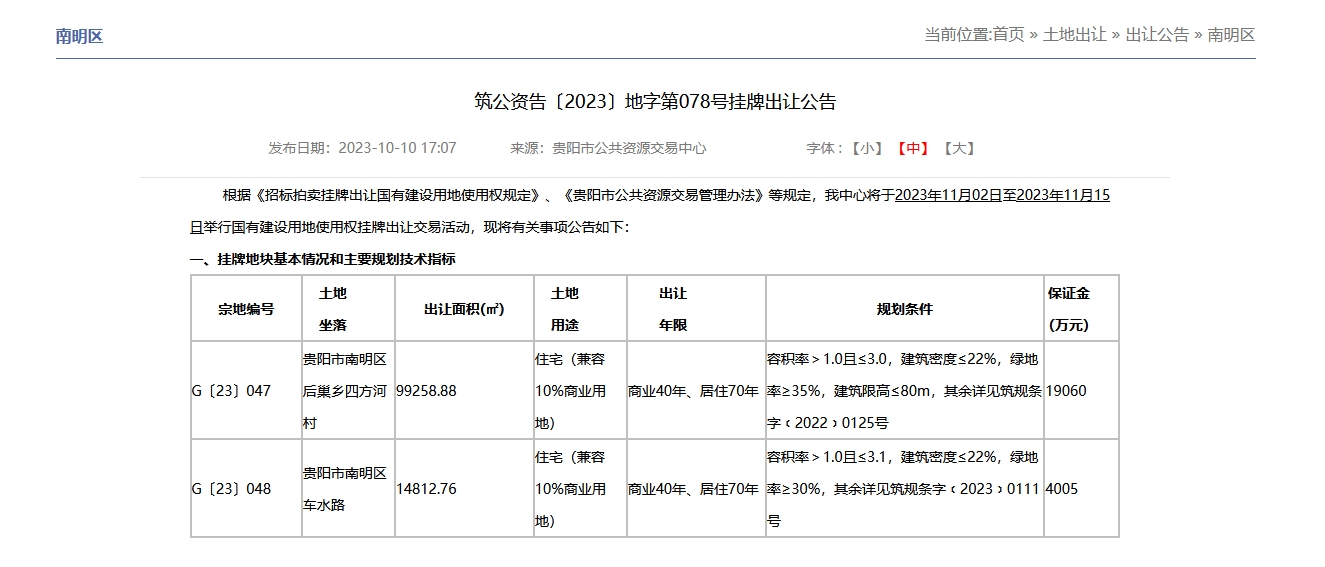This screenshot has width=1325, height=567.
Task: Click the 车水路 location cell
Action: pyautogui.click(x=324, y=505)
